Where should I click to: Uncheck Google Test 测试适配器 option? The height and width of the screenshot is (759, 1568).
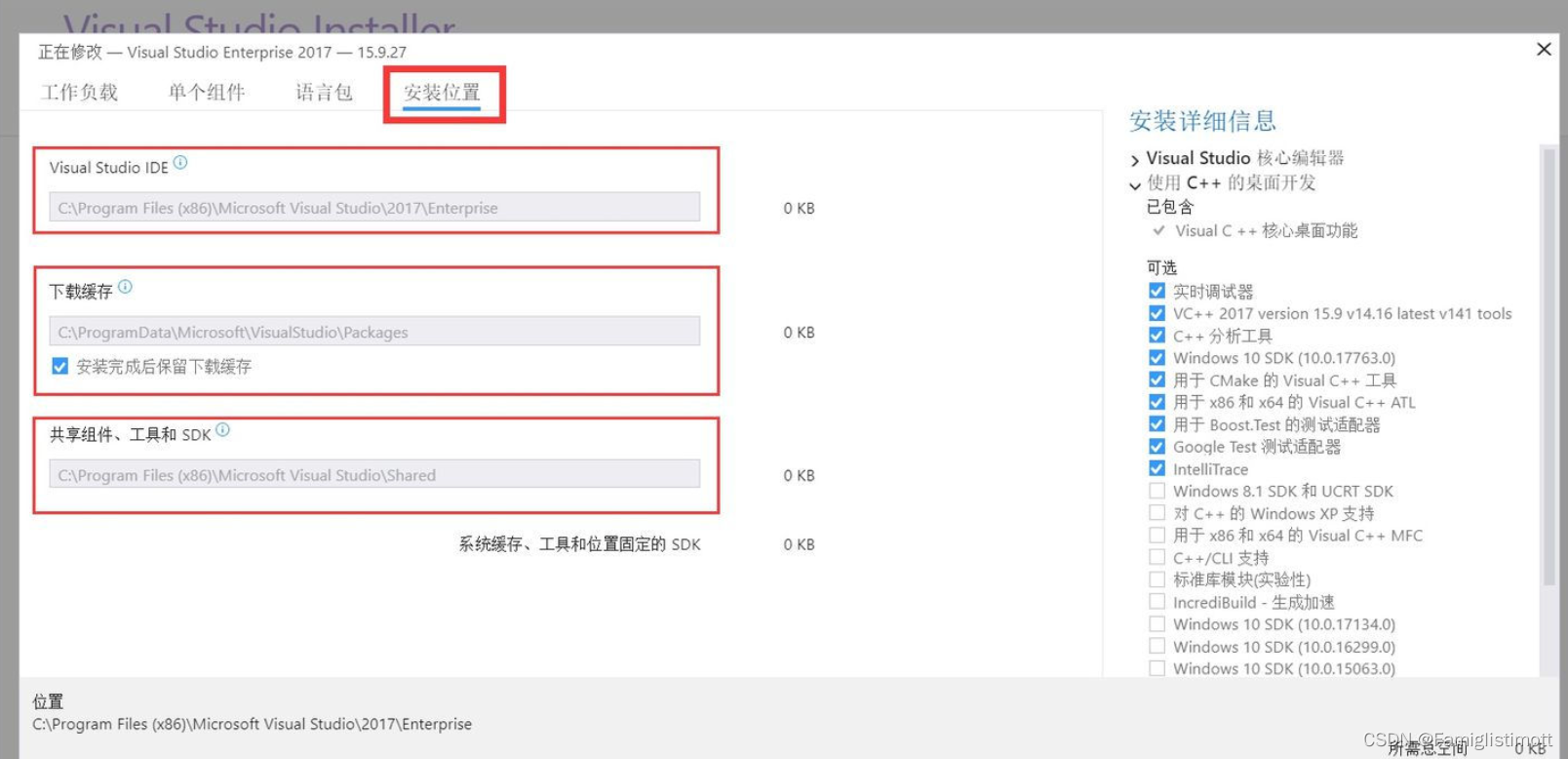tap(1156, 446)
